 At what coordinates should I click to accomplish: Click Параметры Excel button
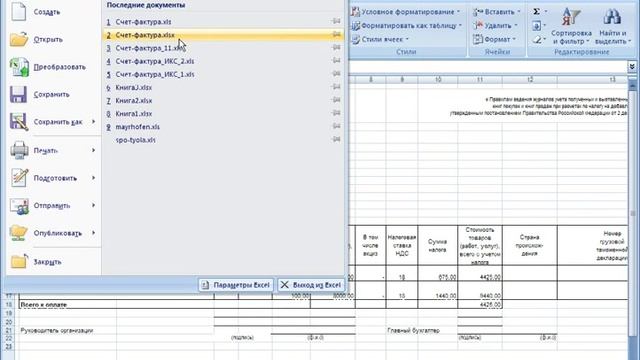236,285
